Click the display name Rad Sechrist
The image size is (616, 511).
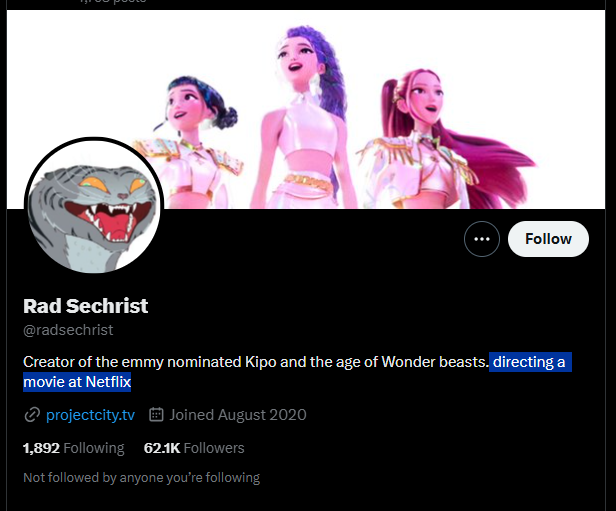[x=85, y=305]
